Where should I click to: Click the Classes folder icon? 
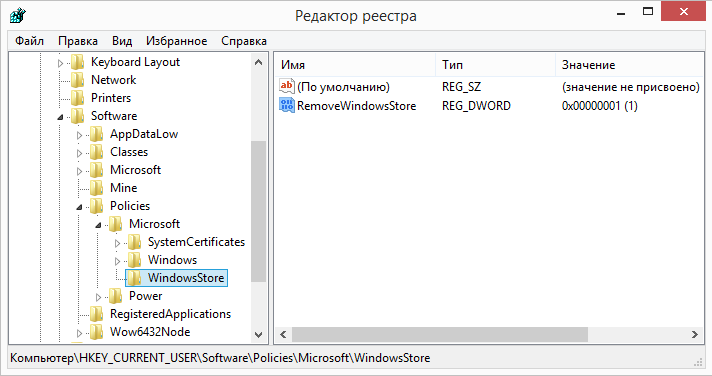tap(97, 152)
